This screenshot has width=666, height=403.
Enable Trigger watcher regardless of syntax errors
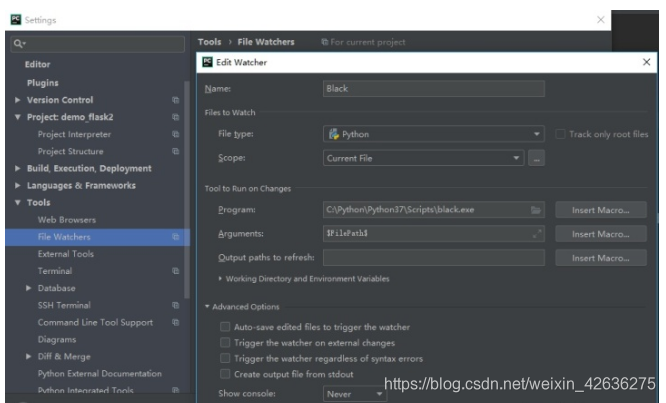(225, 358)
